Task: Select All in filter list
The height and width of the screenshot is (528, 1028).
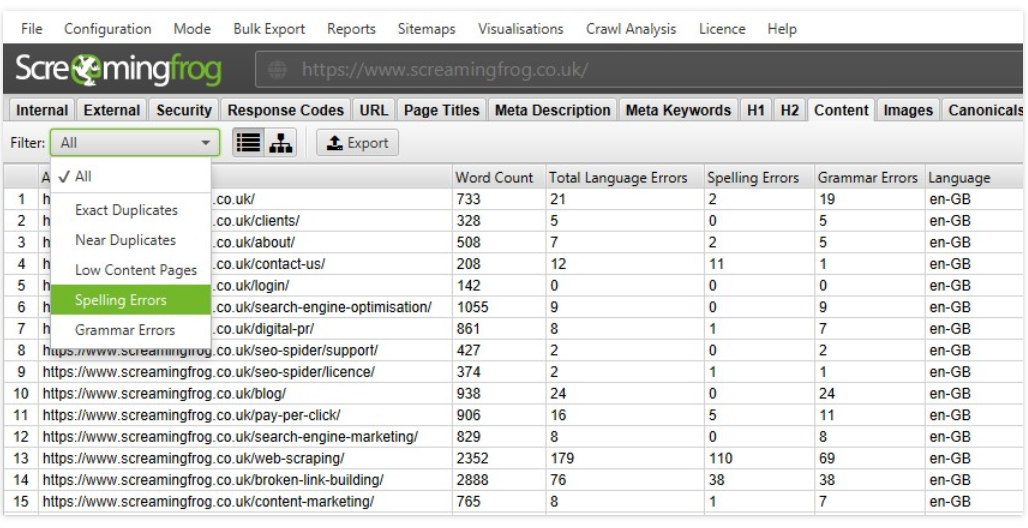Action: pos(130,176)
